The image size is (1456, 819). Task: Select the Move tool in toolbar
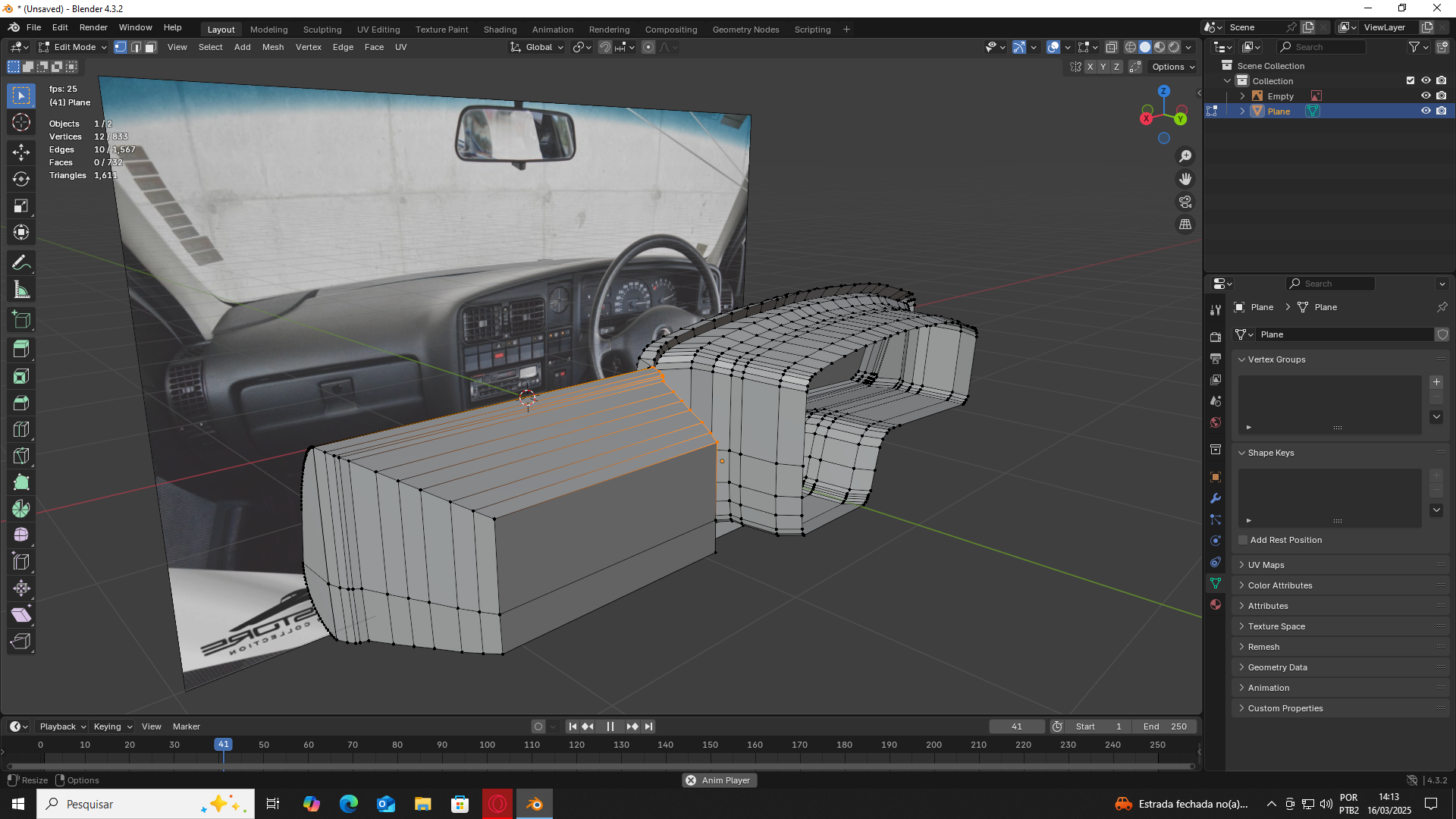(21, 152)
